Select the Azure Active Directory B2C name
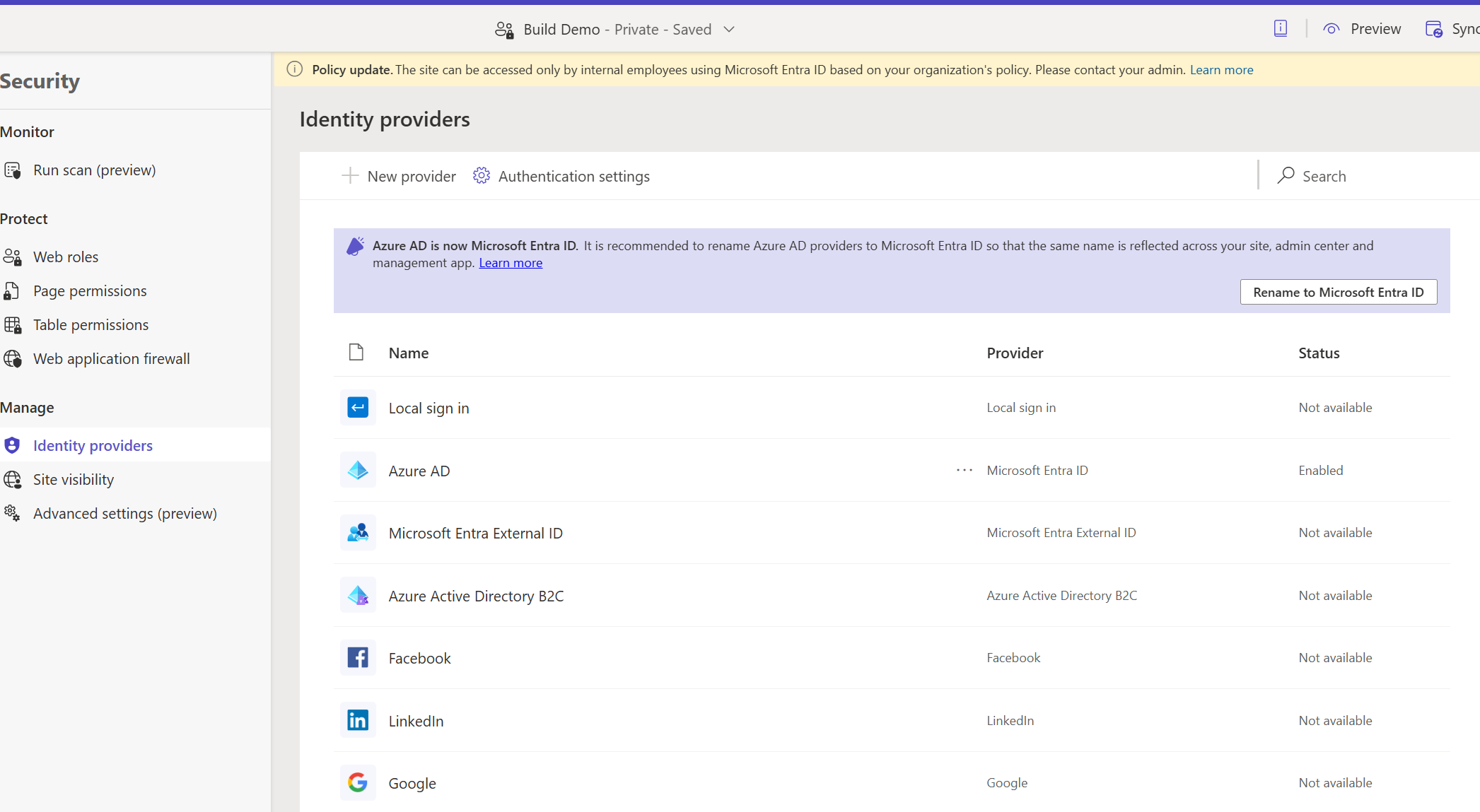Image resolution: width=1480 pixels, height=812 pixels. (x=477, y=596)
